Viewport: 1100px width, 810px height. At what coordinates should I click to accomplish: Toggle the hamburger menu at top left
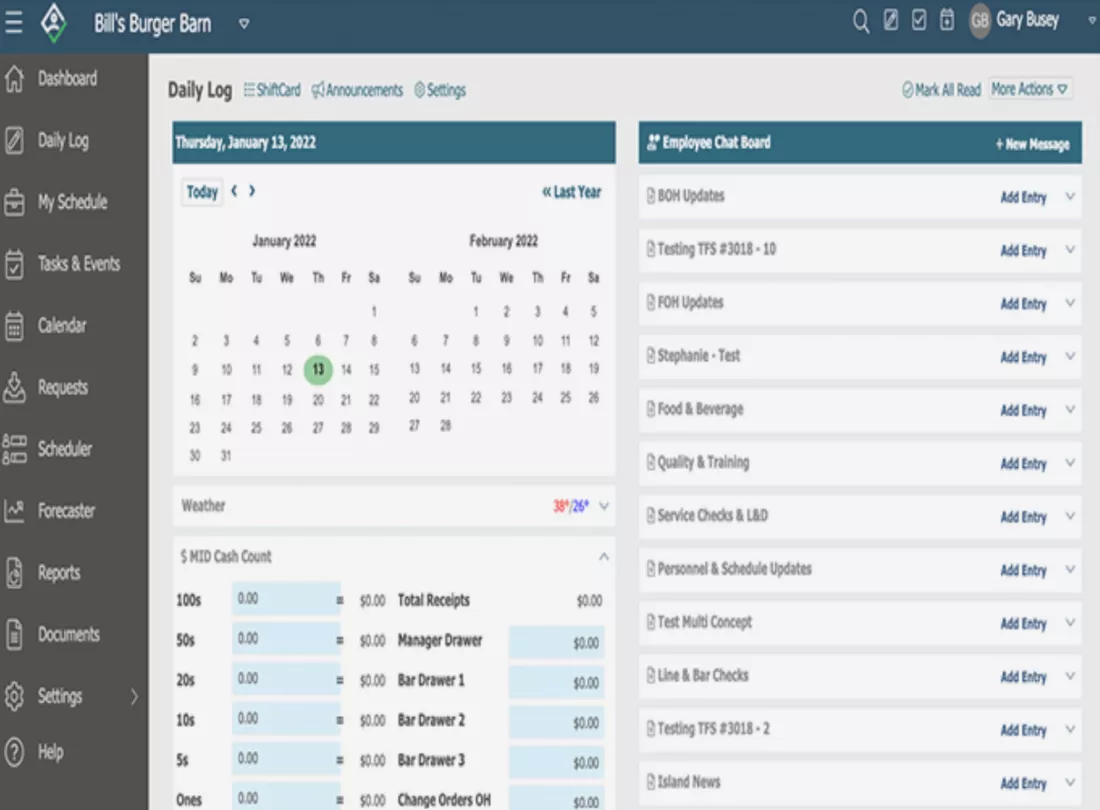point(14,22)
